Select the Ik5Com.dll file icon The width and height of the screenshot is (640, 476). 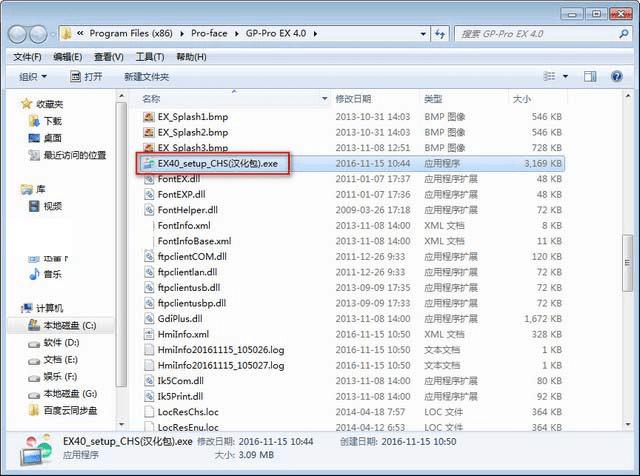coord(149,381)
